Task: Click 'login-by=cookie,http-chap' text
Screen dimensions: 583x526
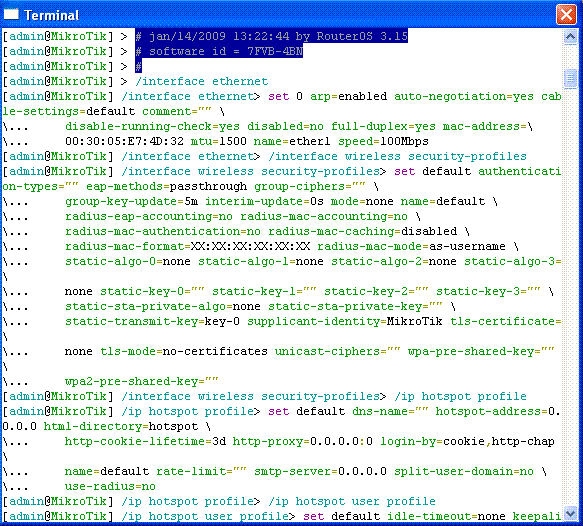Action: click(x=467, y=441)
